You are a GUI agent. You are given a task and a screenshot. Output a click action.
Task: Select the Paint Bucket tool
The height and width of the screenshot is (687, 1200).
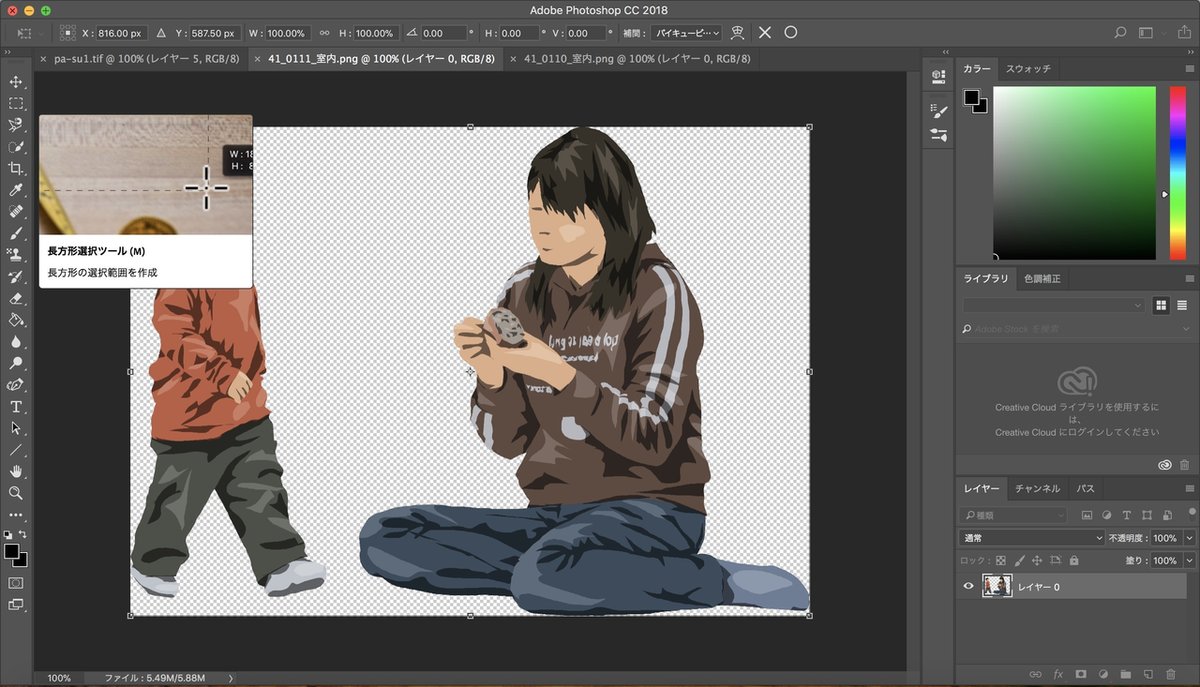point(16,320)
